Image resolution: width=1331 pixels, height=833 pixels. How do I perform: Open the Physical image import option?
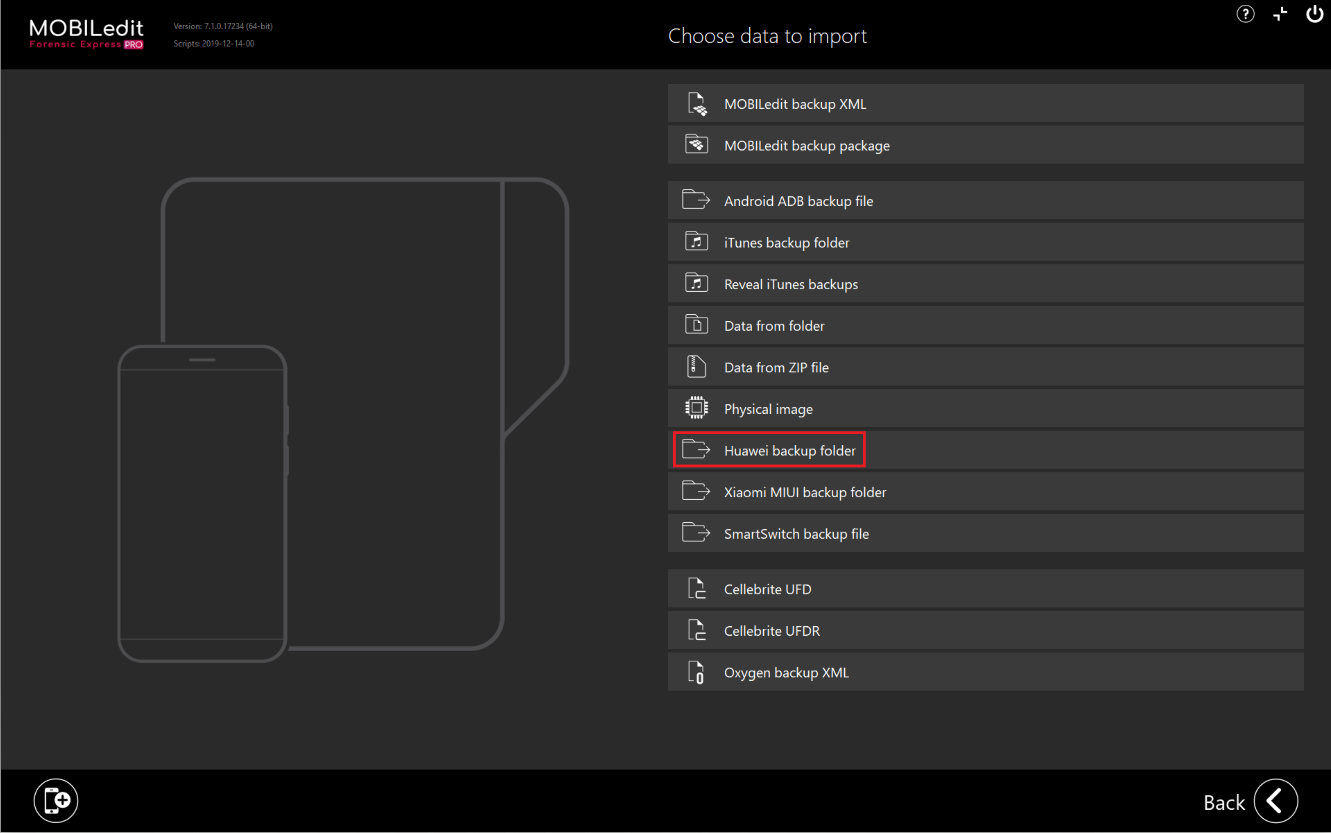985,409
